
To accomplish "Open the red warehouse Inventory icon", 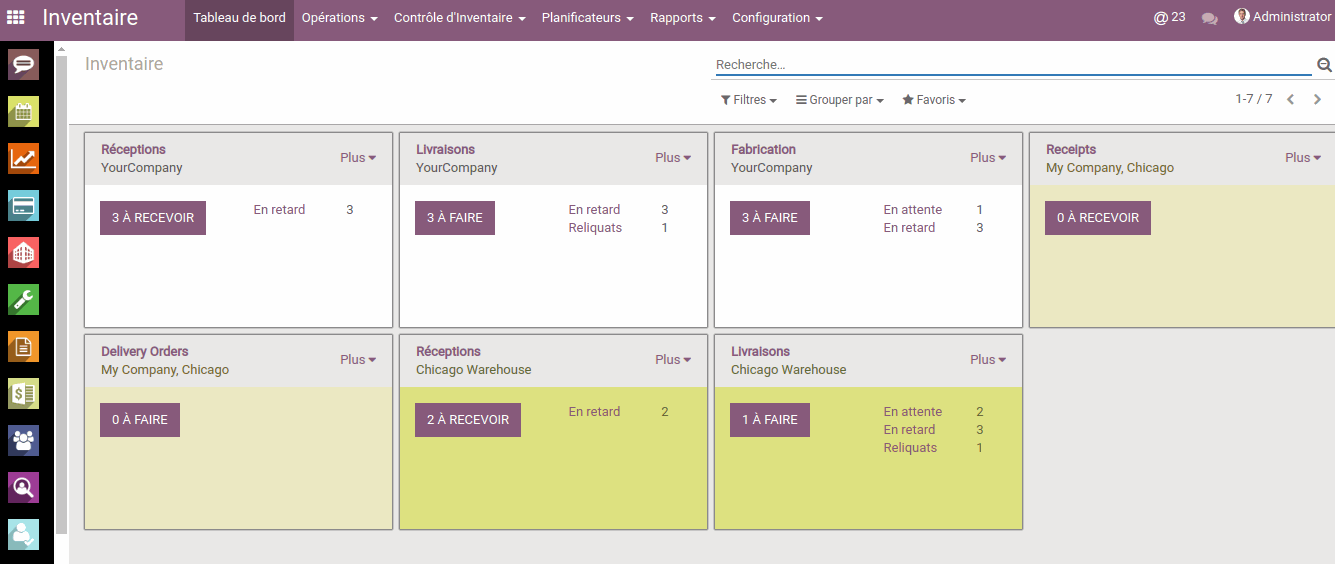I will click(23, 252).
